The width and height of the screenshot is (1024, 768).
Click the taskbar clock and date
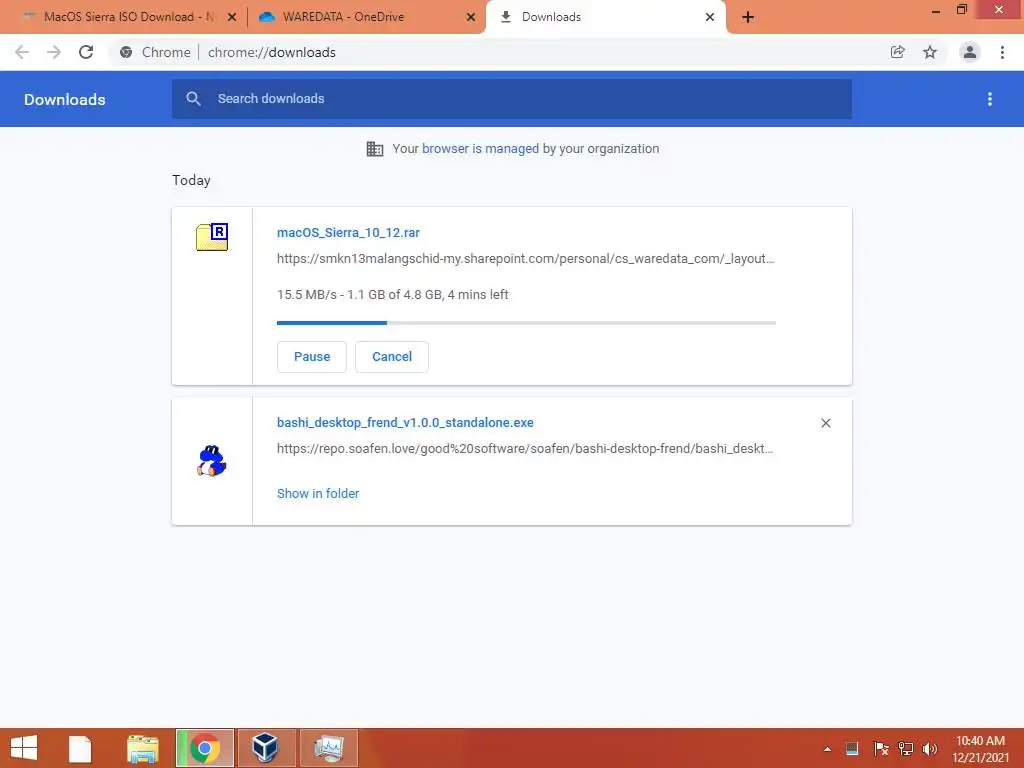click(x=980, y=749)
